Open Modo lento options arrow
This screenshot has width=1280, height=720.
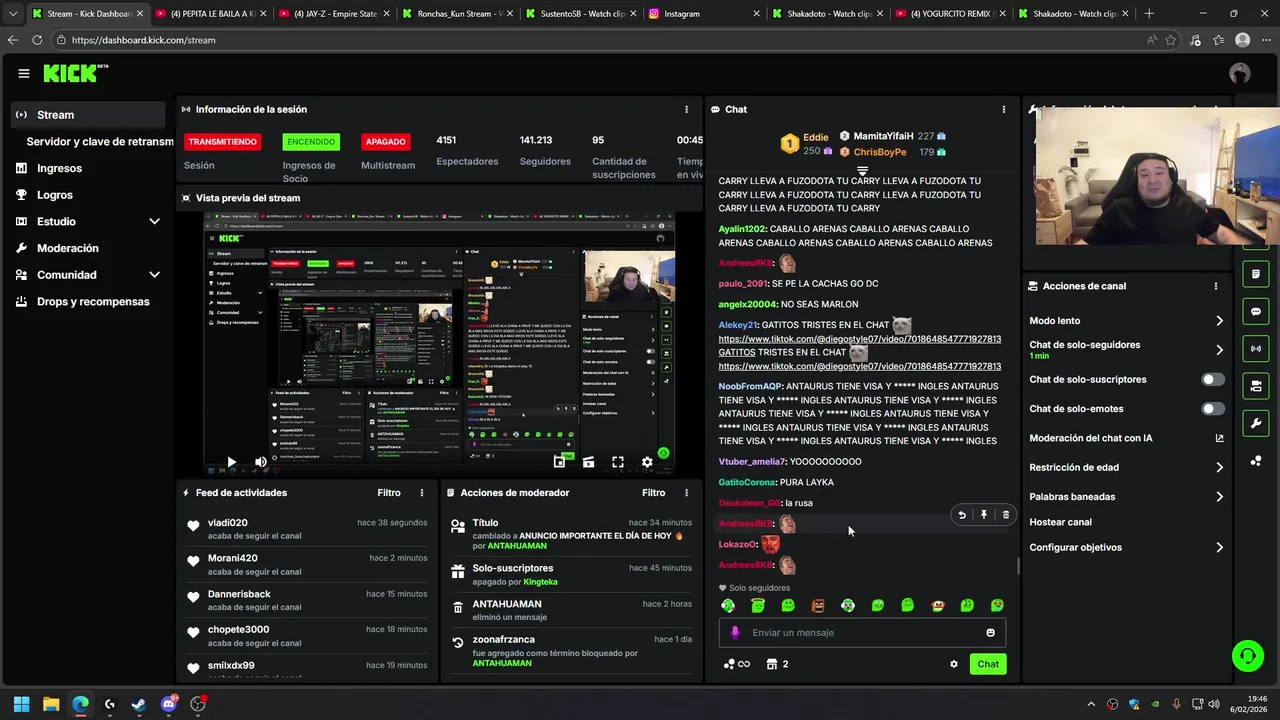[x=1219, y=321]
